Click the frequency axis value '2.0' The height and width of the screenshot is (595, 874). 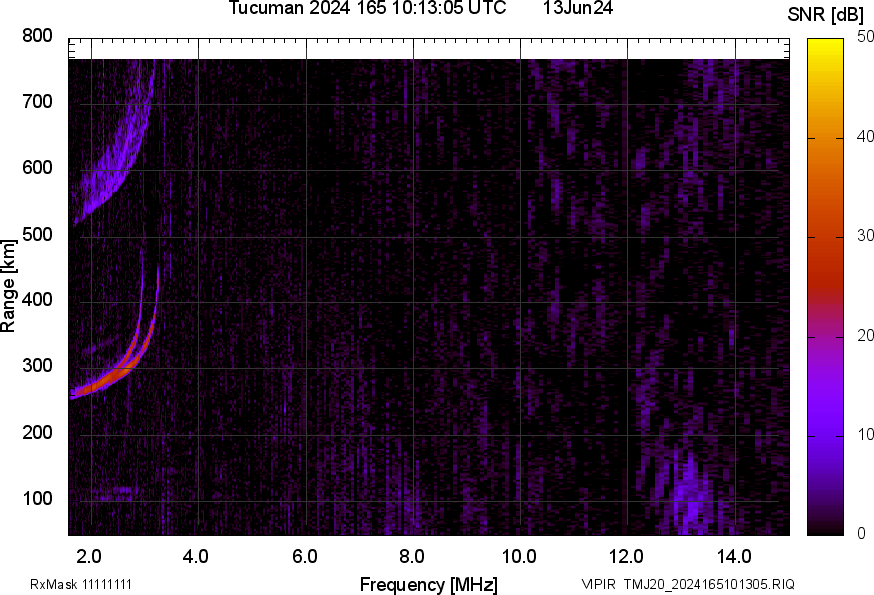[x=89, y=557]
